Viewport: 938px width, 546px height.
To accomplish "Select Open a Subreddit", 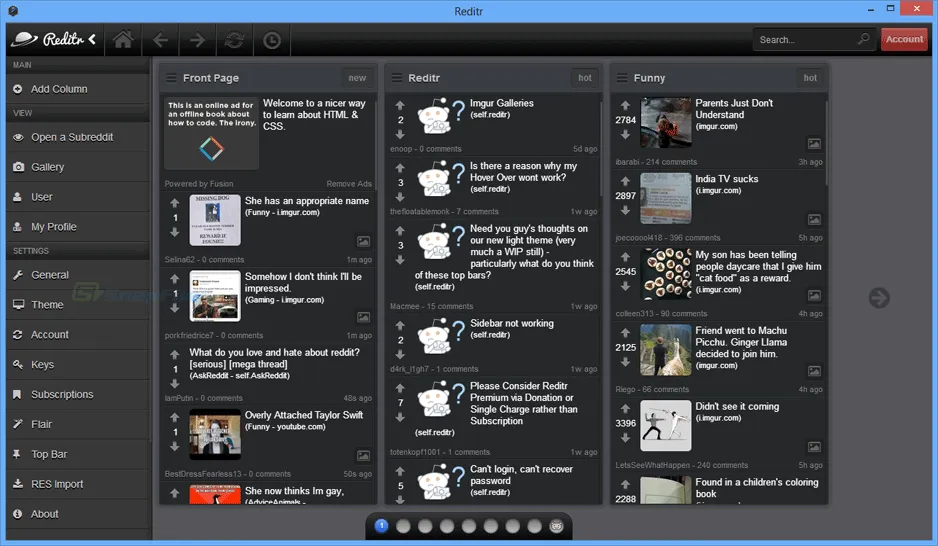I will [x=78, y=137].
